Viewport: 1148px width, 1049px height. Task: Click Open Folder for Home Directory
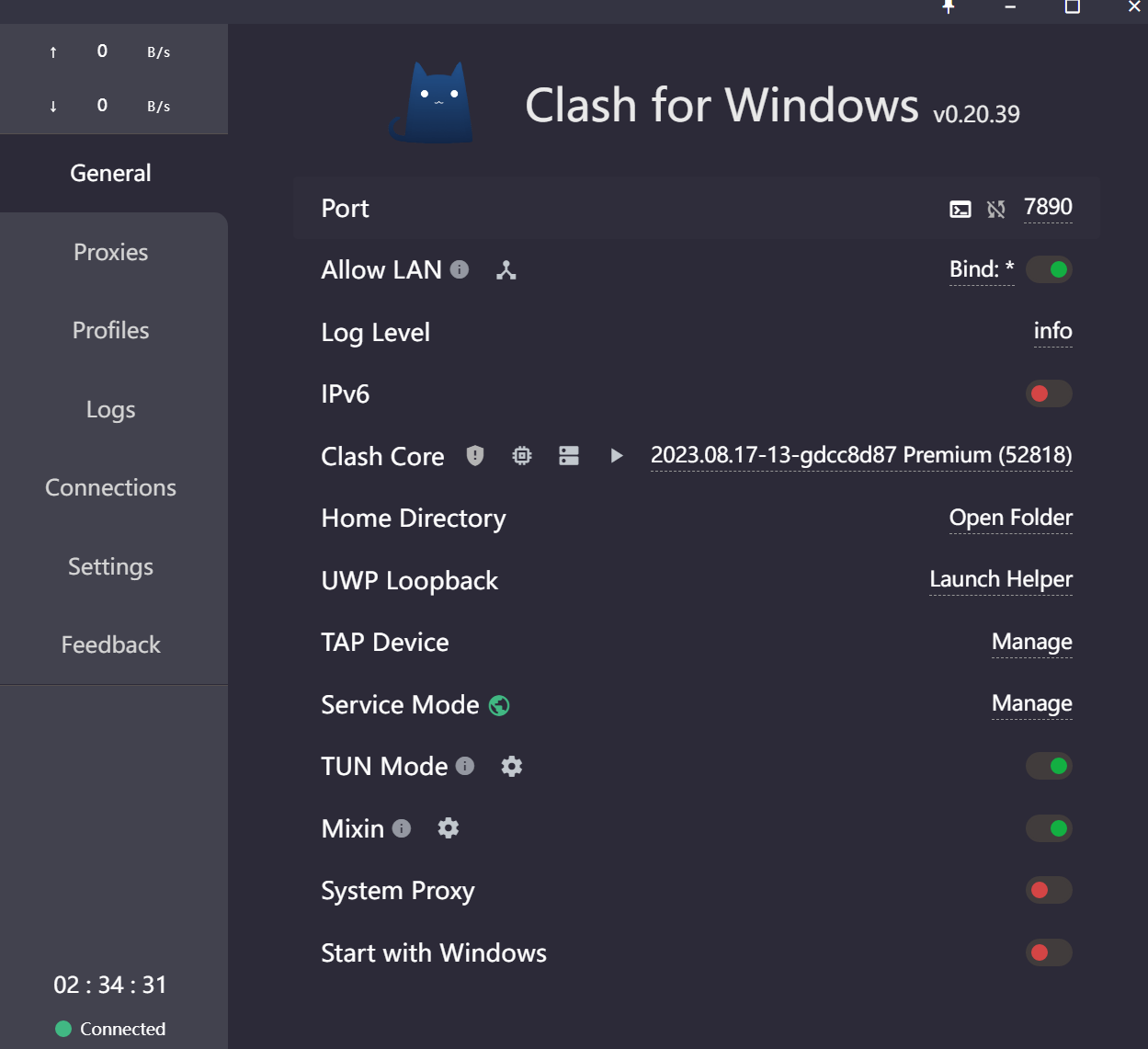pos(1010,518)
